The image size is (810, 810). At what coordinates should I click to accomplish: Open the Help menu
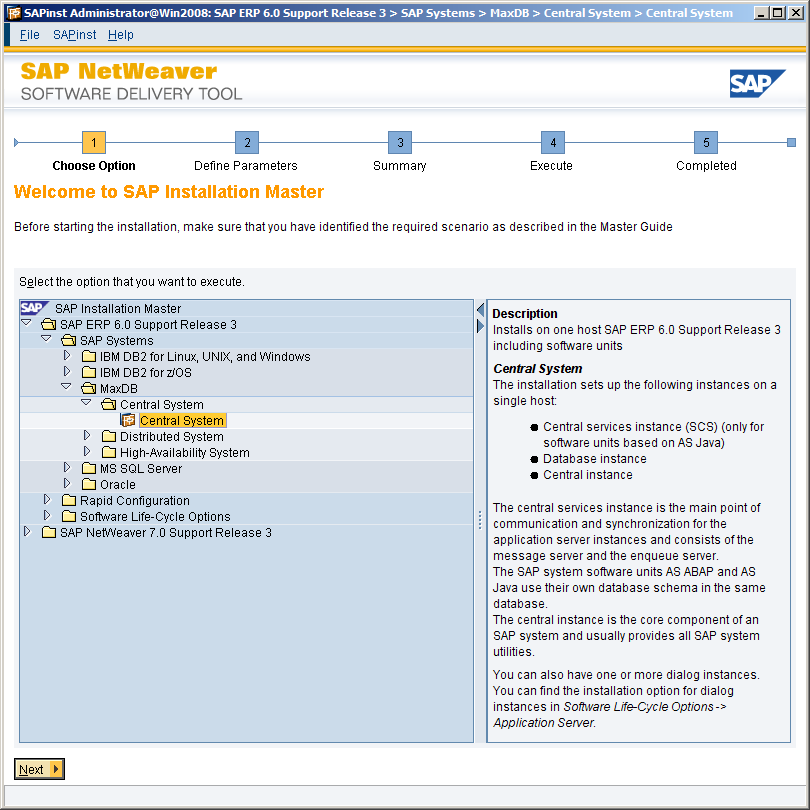coord(120,35)
